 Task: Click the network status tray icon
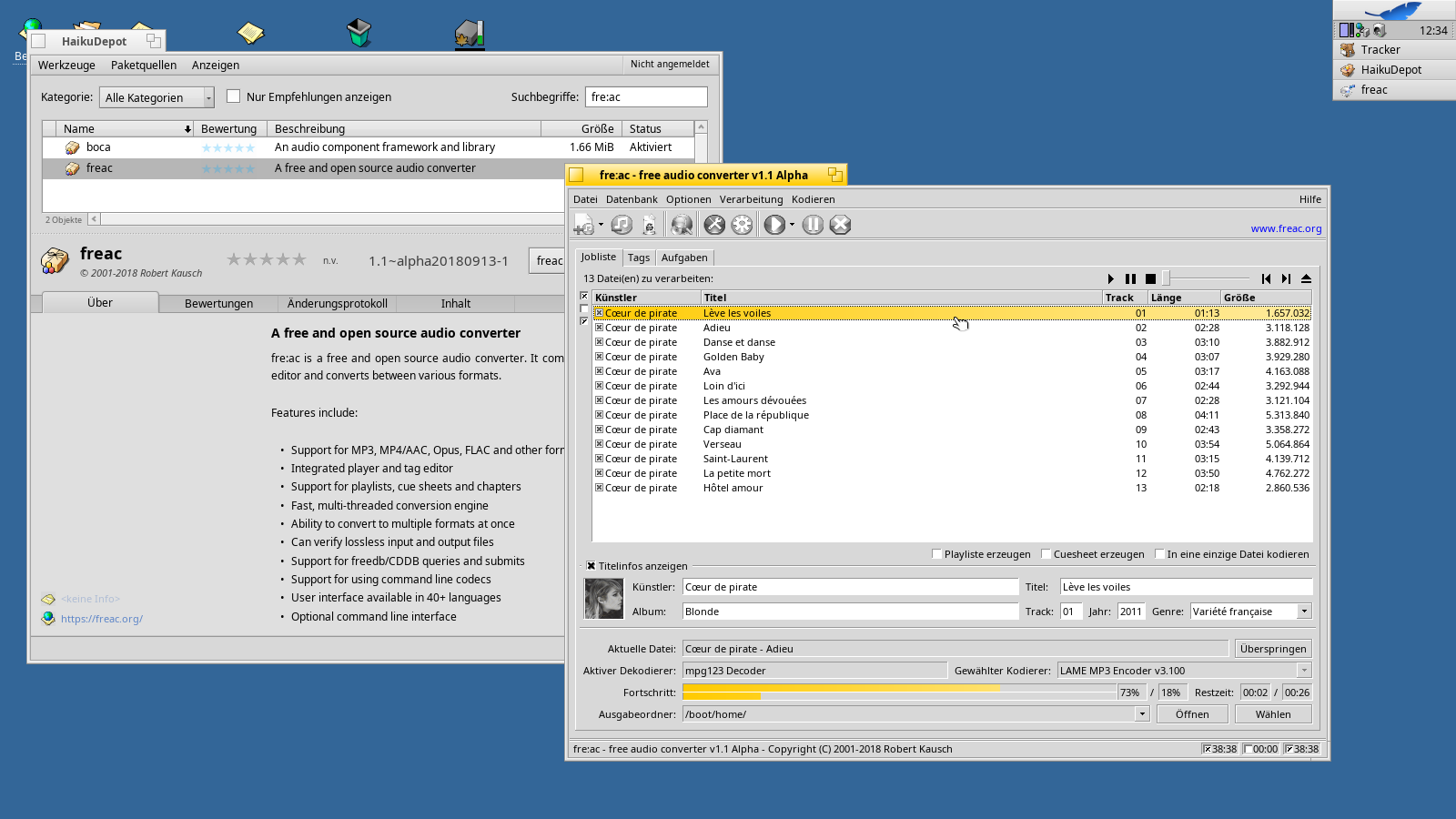(x=1362, y=30)
